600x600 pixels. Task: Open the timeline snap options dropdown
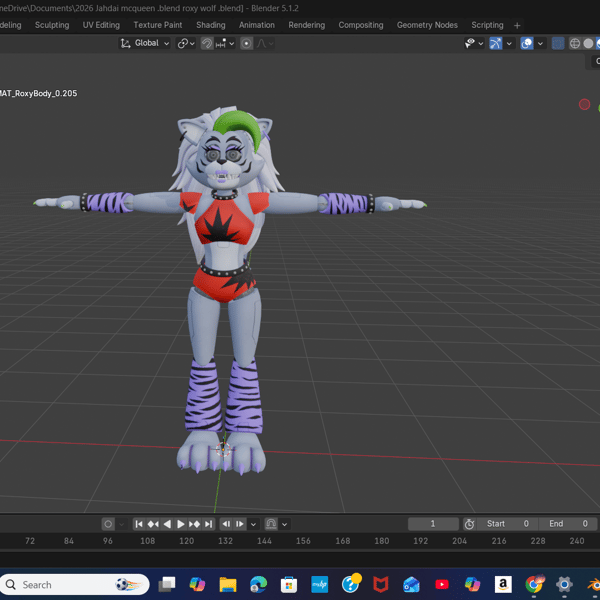point(285,524)
